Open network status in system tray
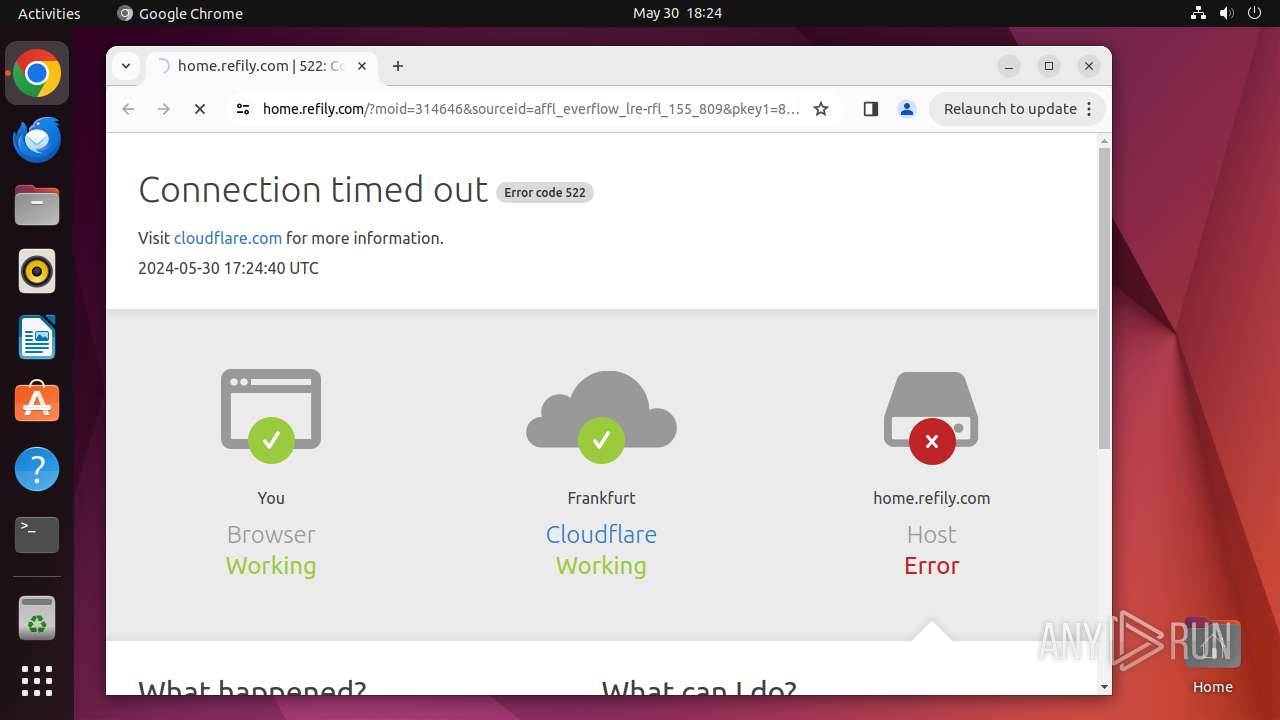 [1199, 13]
